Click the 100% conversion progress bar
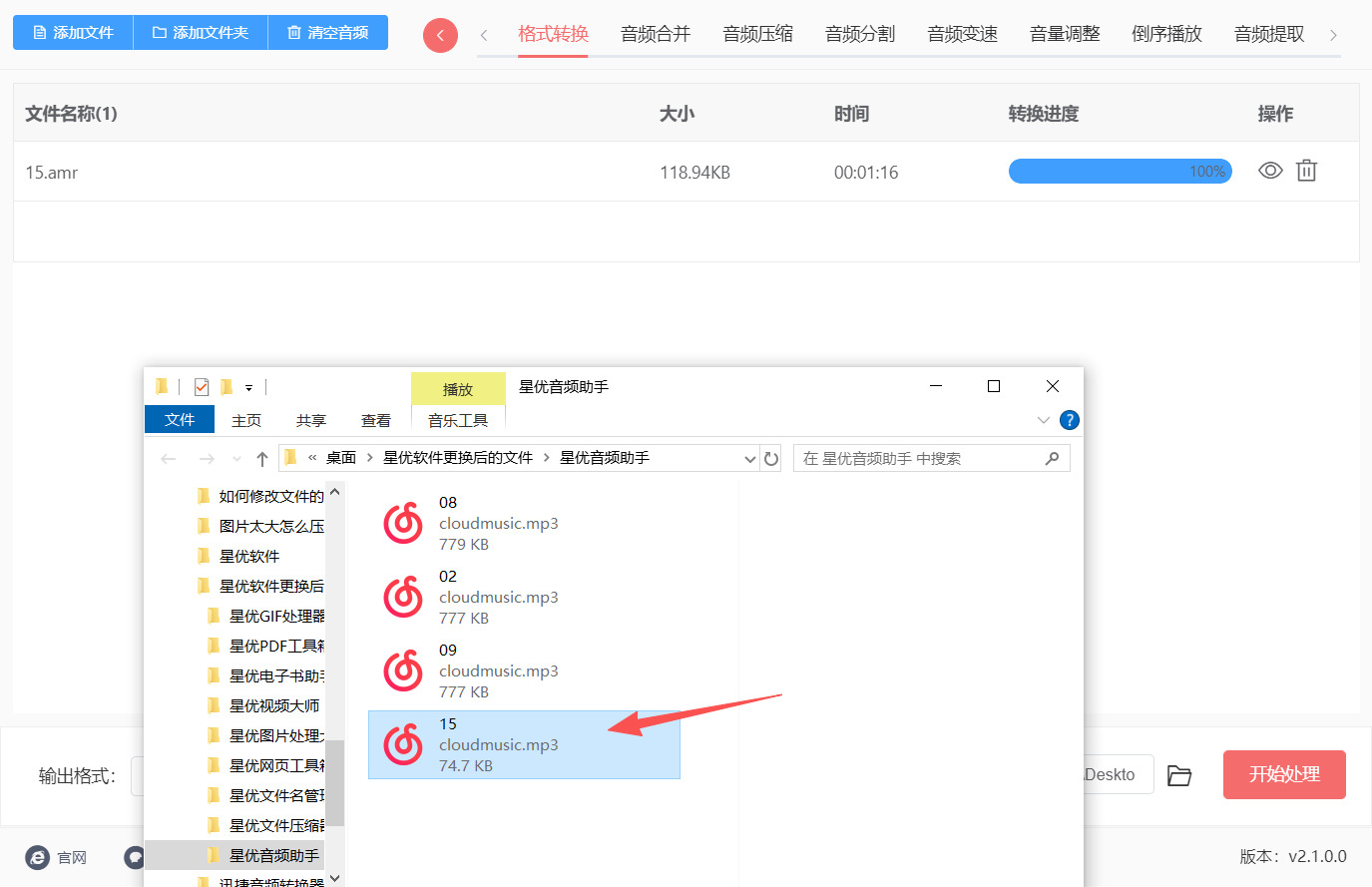This screenshot has width=1372, height=887. (1121, 172)
